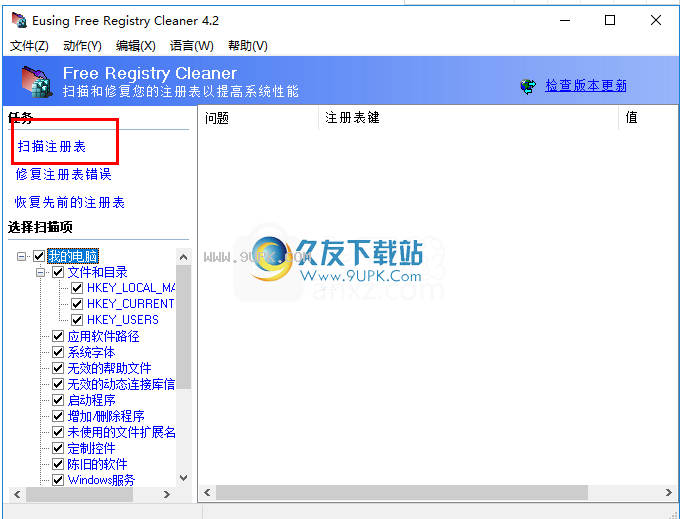Uncheck the 定制控件 checkbox
This screenshot has height=519, width=680.
click(x=58, y=448)
